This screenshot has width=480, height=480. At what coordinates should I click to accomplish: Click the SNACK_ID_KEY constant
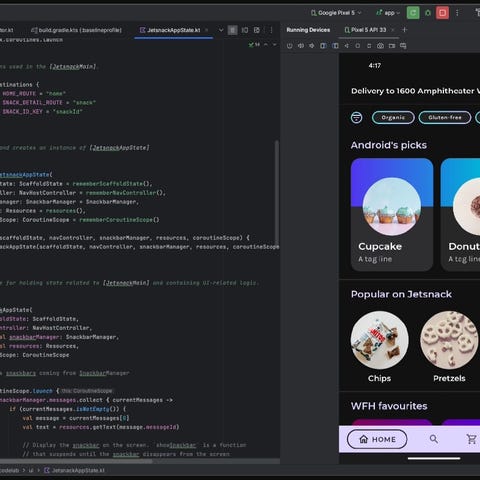(23, 112)
